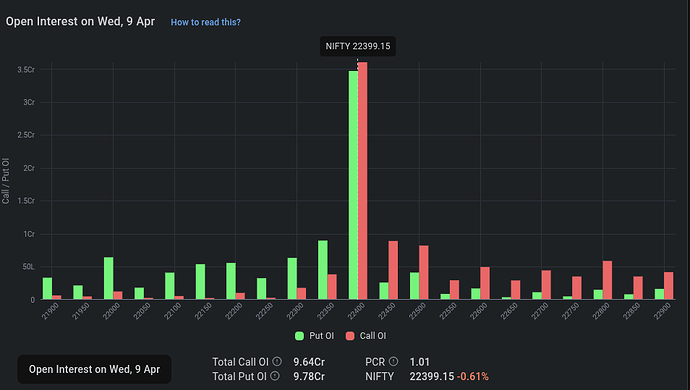Click the 'Open Interest on Wed, 9 Apr' heading
Viewport: 690px width, 390px height.
(80, 22)
